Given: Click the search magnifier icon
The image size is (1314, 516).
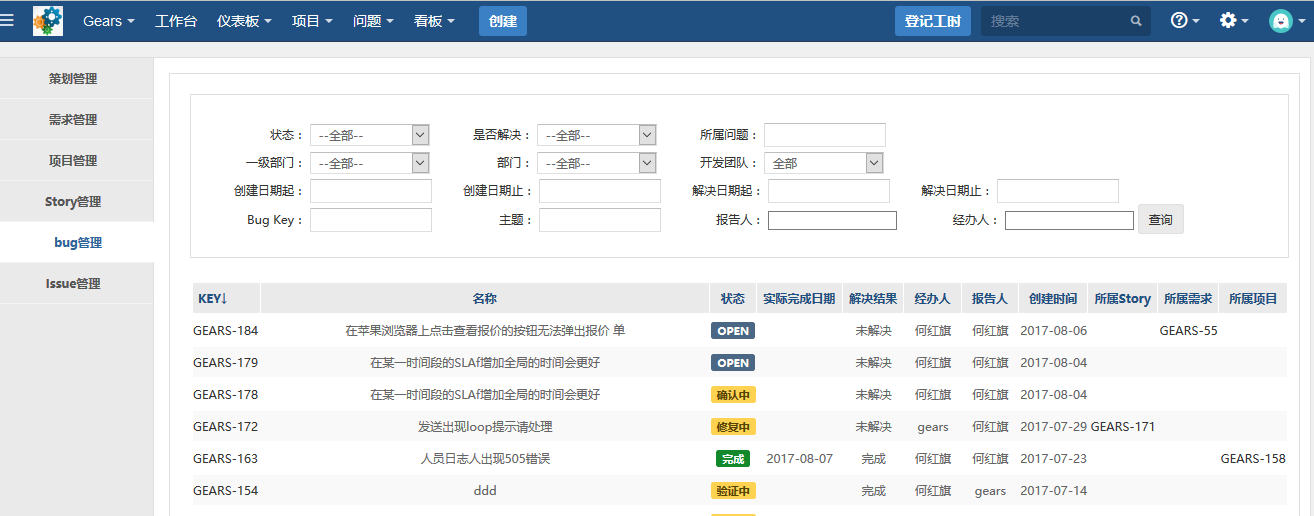Looking at the screenshot, I should (x=1136, y=21).
